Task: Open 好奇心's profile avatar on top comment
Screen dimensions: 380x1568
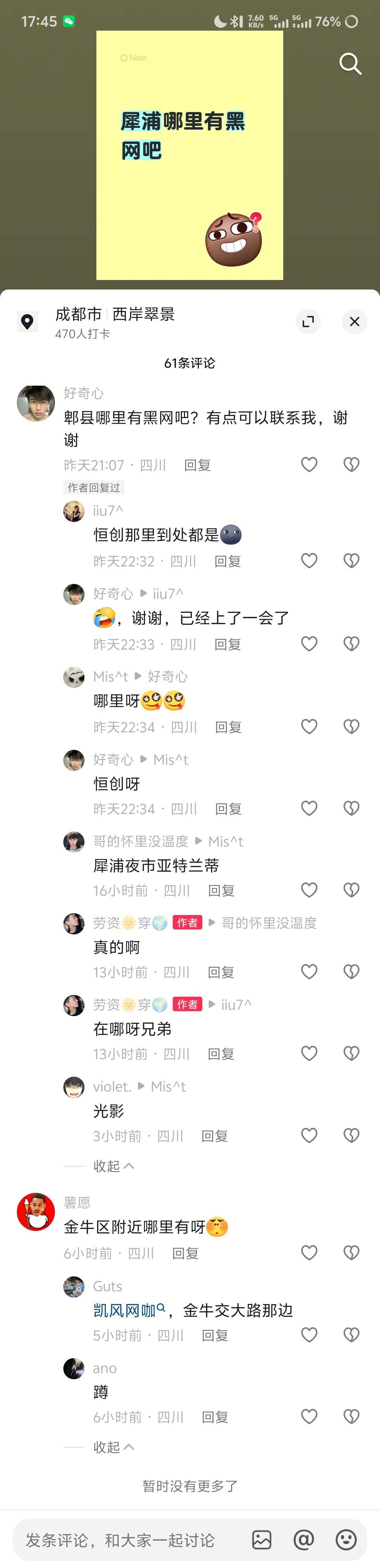Action: point(36,403)
